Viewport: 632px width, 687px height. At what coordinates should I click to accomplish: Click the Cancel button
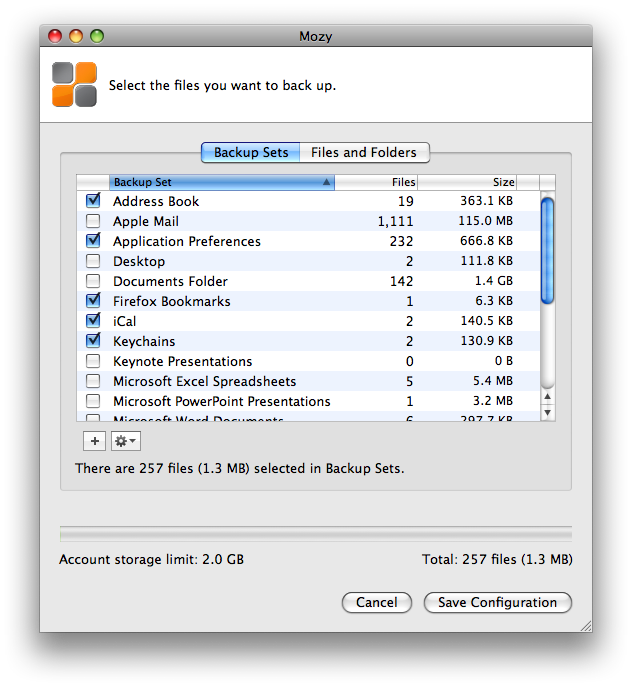pos(376,602)
